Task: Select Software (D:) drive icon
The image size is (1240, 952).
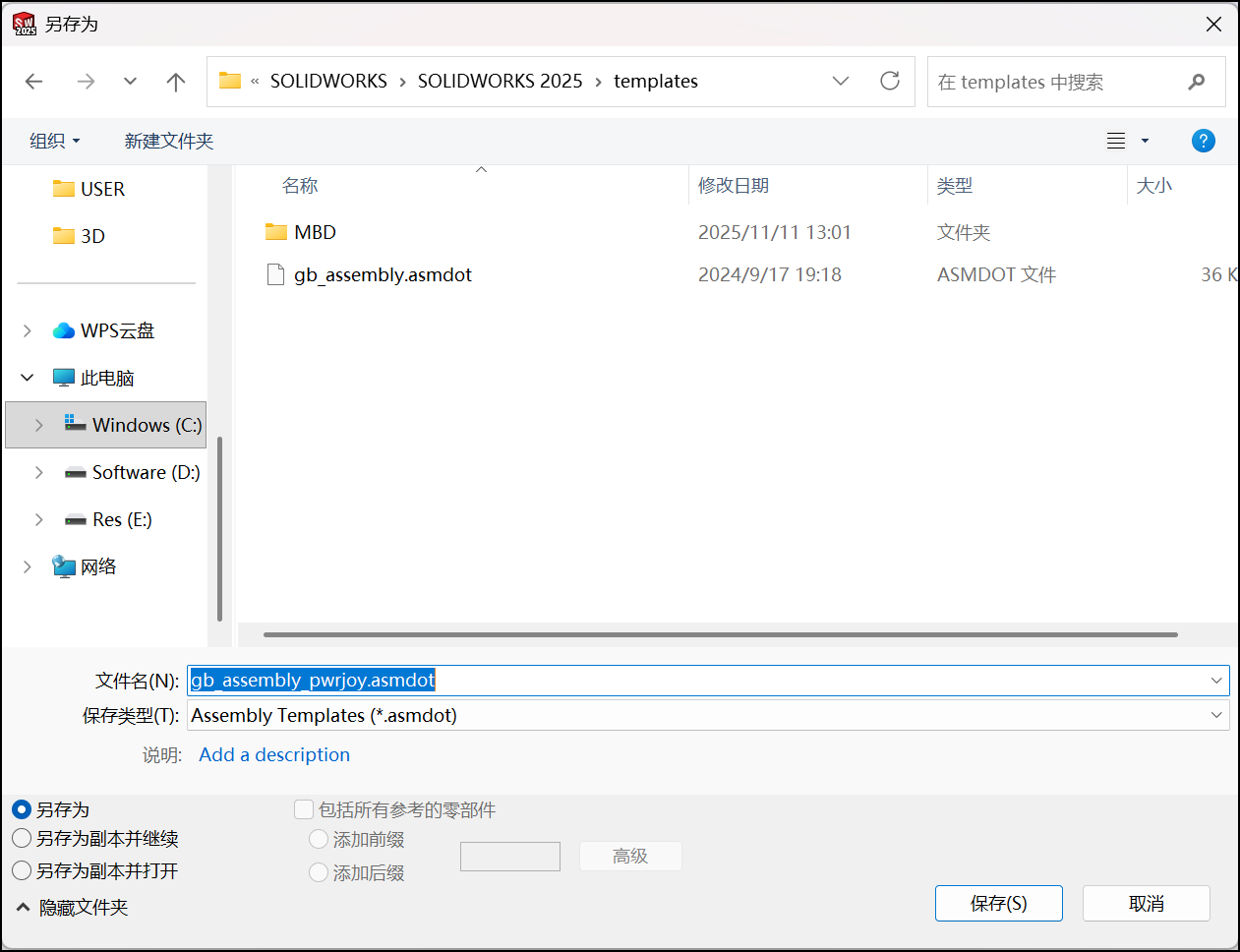Action: coord(76,473)
